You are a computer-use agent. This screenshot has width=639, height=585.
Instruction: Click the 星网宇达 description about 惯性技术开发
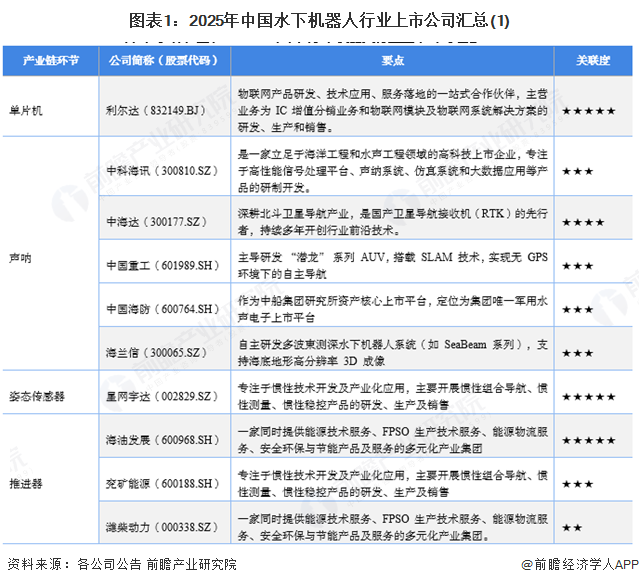pyautogui.click(x=392, y=396)
